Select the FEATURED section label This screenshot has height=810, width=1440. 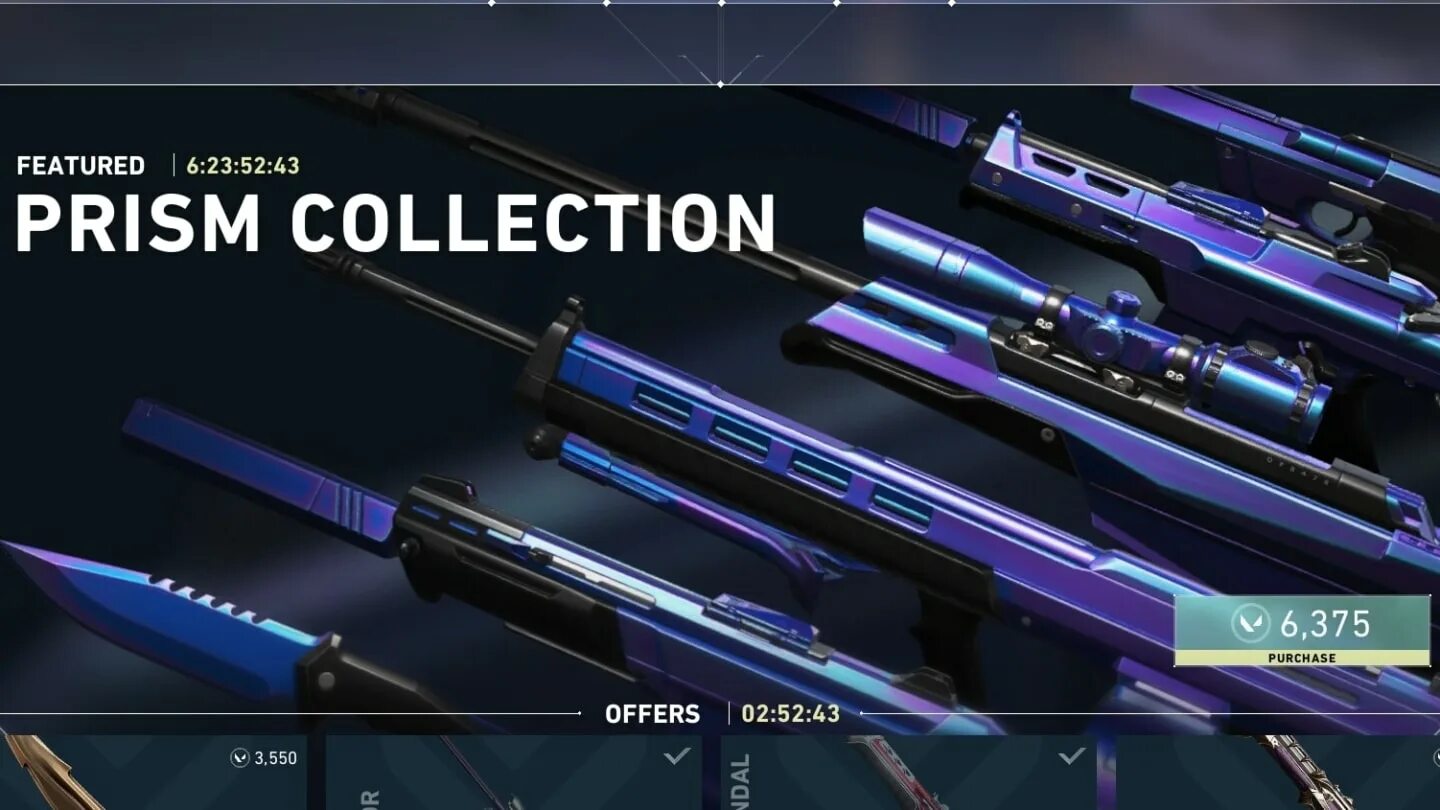click(x=81, y=165)
